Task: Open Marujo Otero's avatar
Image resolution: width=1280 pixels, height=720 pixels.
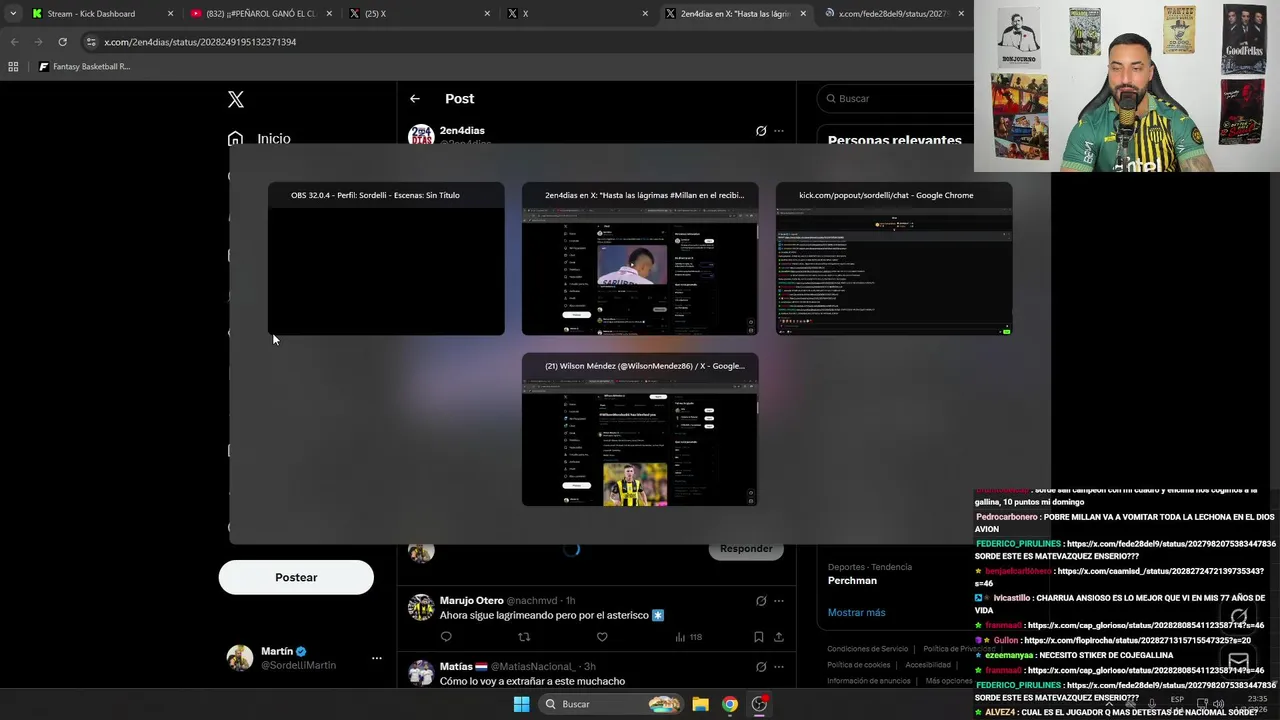Action: click(421, 607)
